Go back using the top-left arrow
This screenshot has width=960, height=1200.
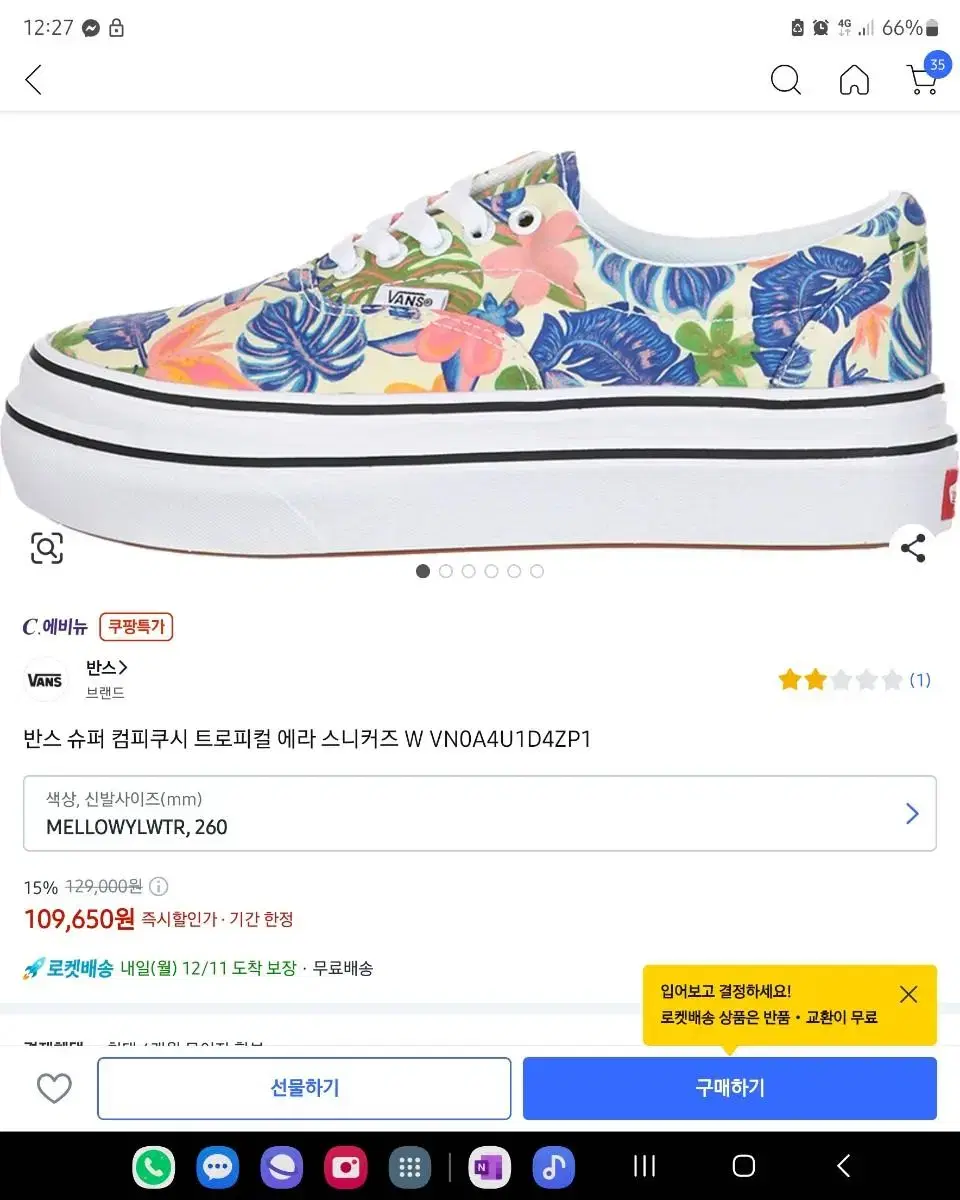coord(34,80)
